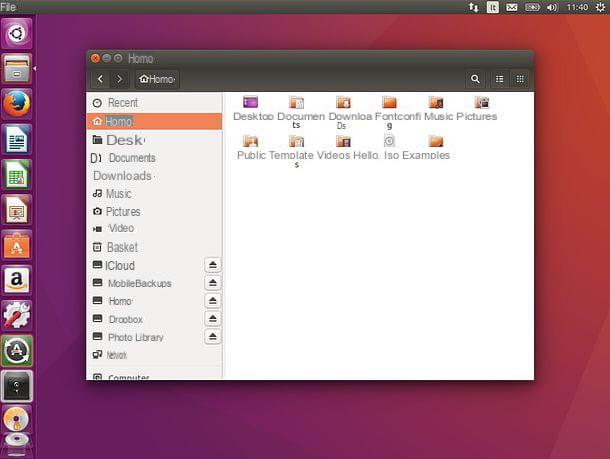Select the Hello.iso disc image file
610x459 pixels.
pyautogui.click(x=389, y=141)
